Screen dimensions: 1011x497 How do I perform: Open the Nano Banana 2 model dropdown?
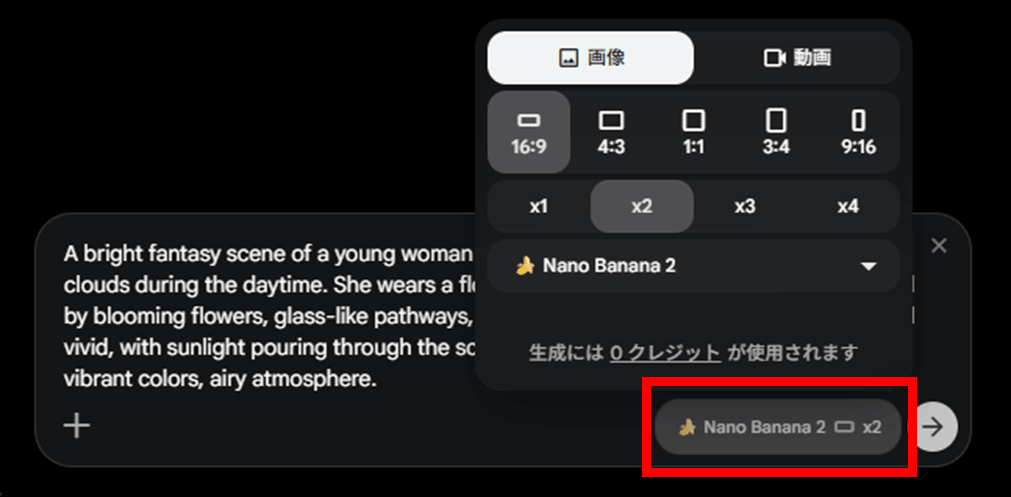pos(693,266)
